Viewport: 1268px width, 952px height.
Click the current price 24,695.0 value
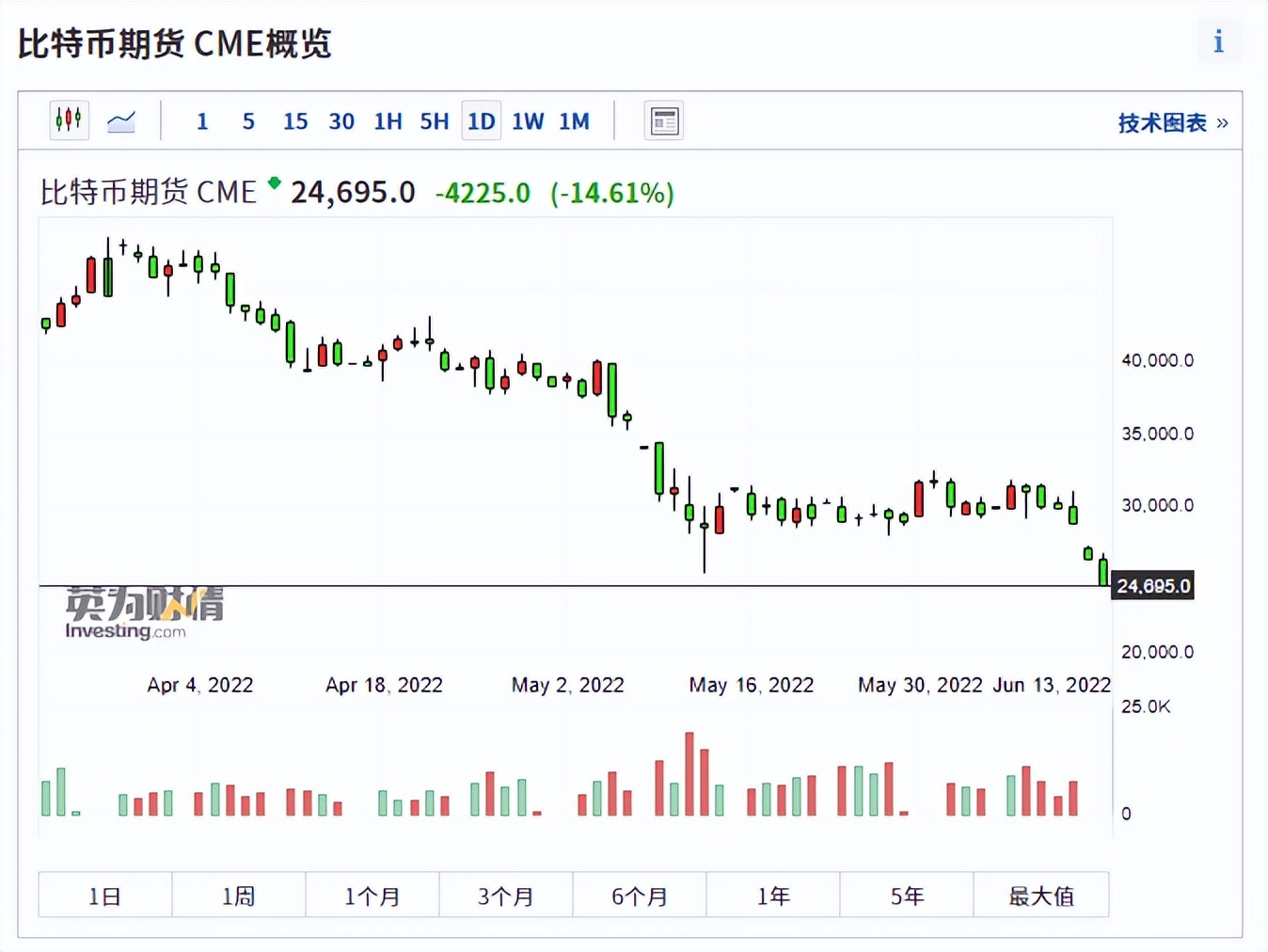coord(353,193)
